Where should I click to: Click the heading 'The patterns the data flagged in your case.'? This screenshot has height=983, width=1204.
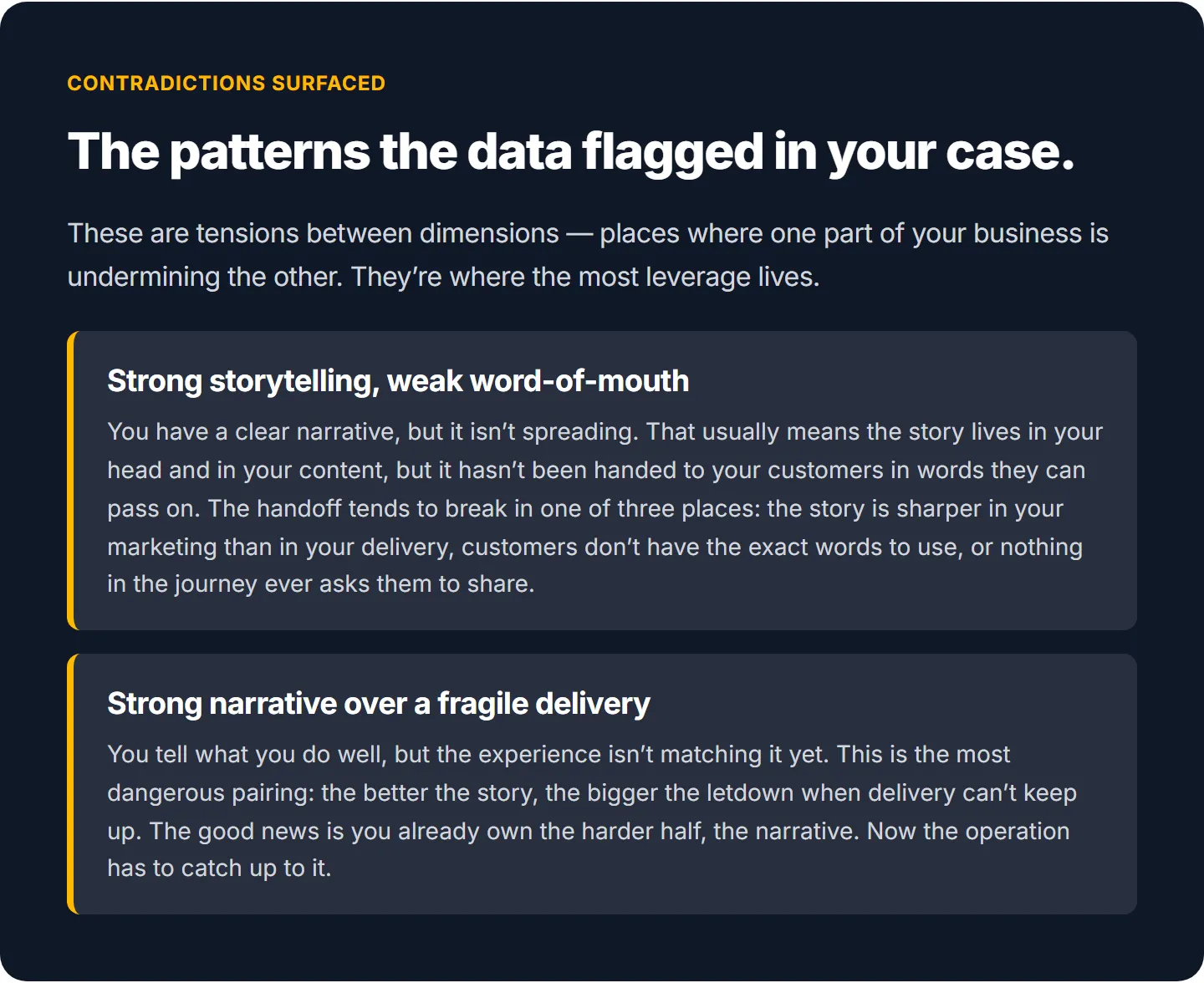(571, 152)
